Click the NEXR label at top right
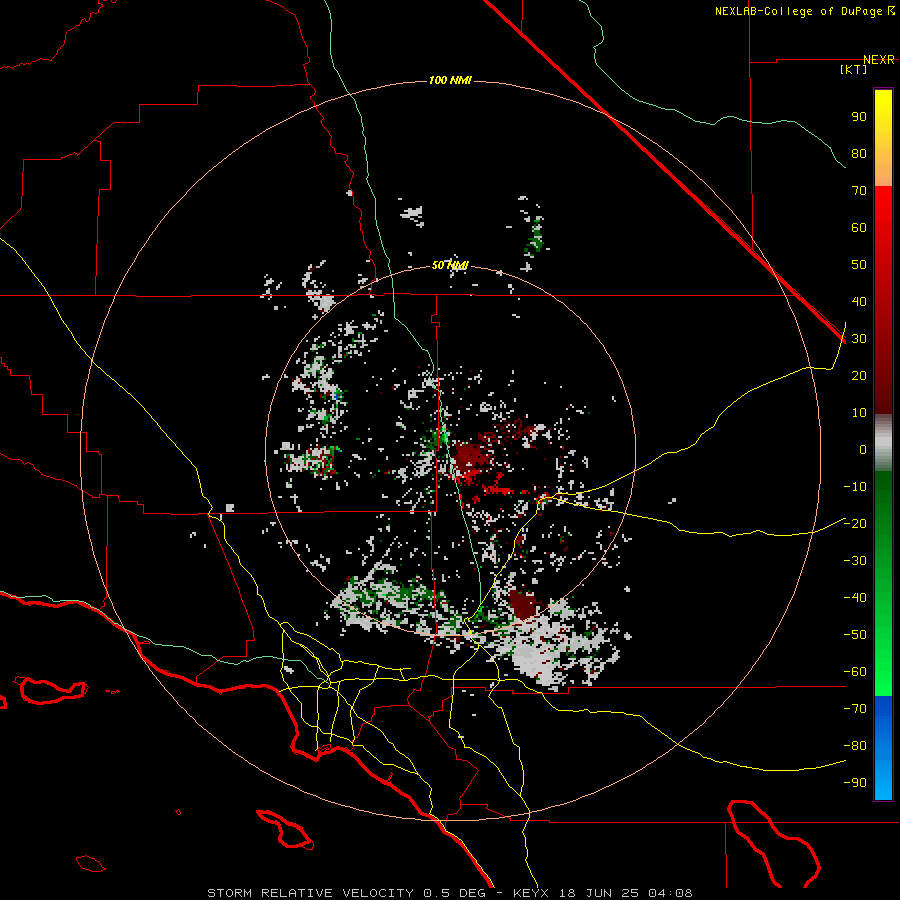 tap(879, 60)
